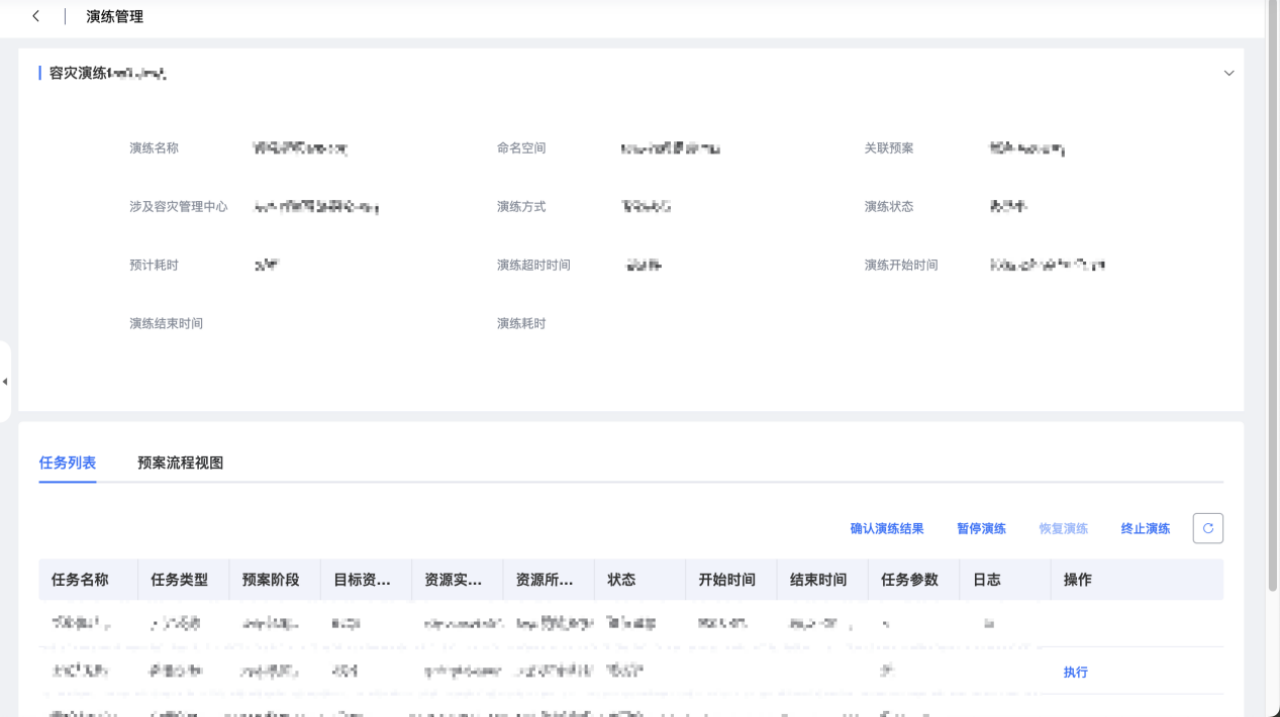1280x717 pixels.
Task: Click the 状态 column header
Action: pyautogui.click(x=621, y=580)
